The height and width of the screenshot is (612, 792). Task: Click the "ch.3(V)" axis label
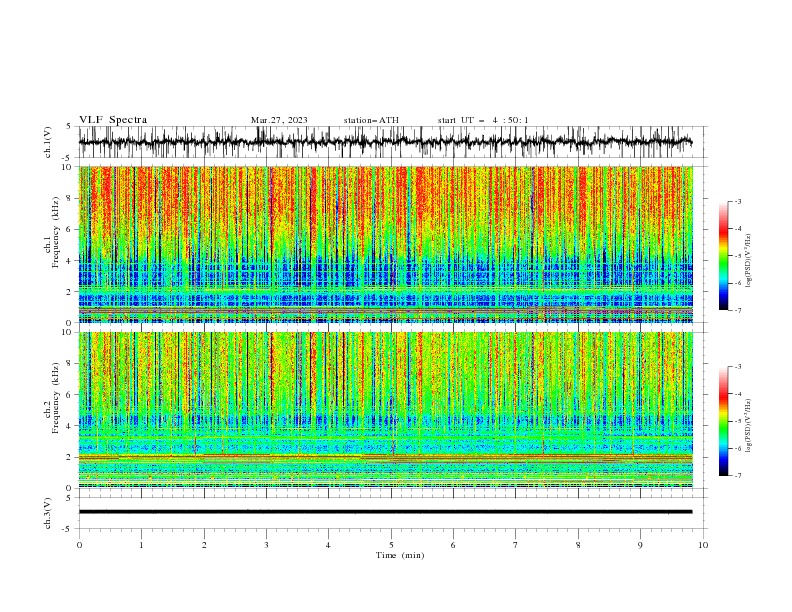tap(48, 513)
